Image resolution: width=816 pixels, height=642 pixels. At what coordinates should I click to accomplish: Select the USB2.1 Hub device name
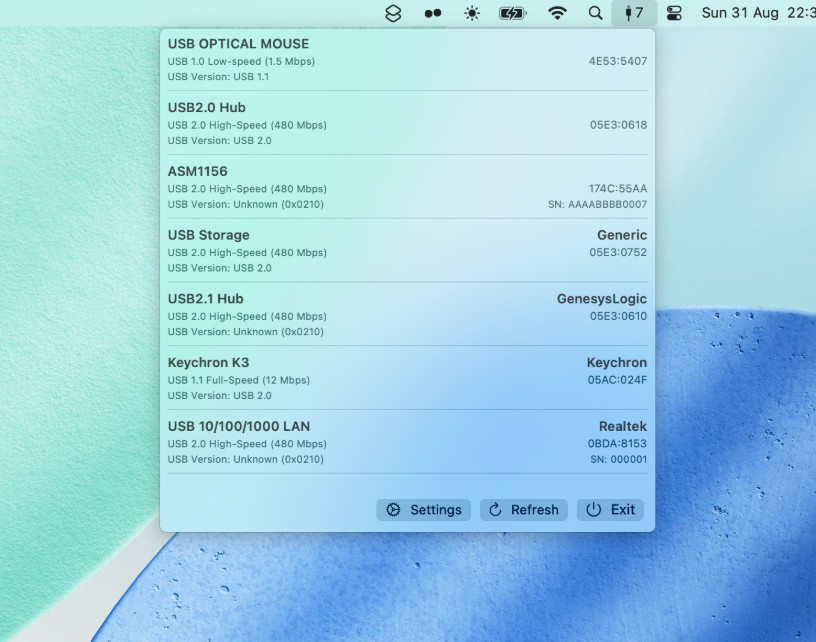tap(206, 299)
